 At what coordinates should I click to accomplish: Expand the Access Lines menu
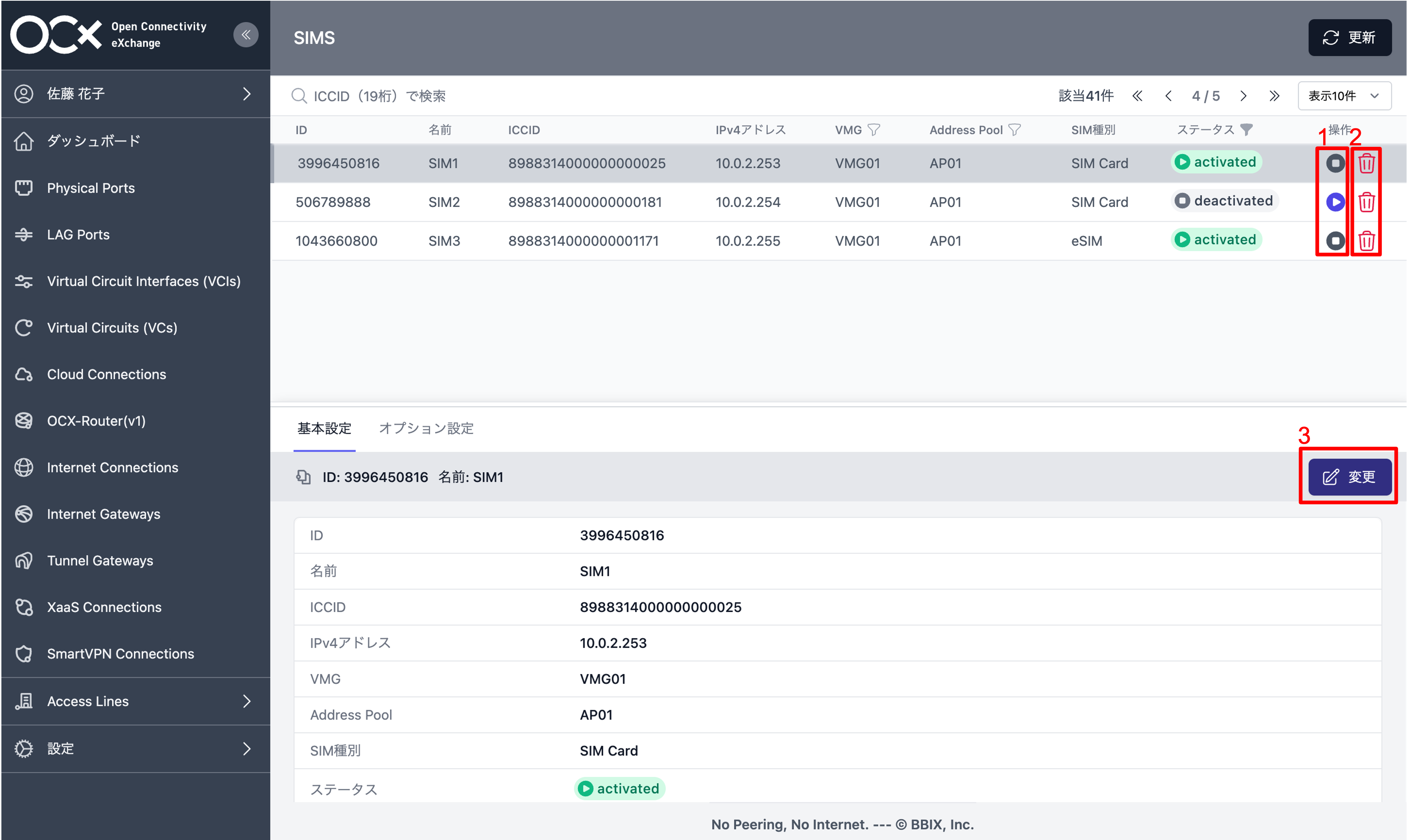click(87, 701)
